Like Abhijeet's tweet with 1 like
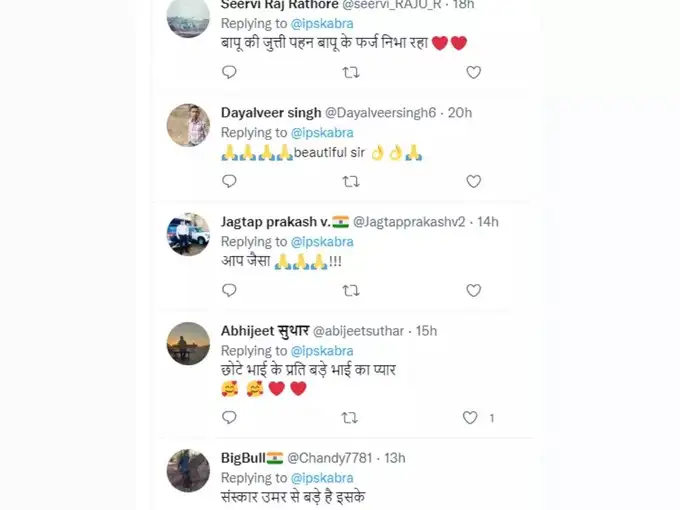The image size is (680, 510). tap(470, 417)
